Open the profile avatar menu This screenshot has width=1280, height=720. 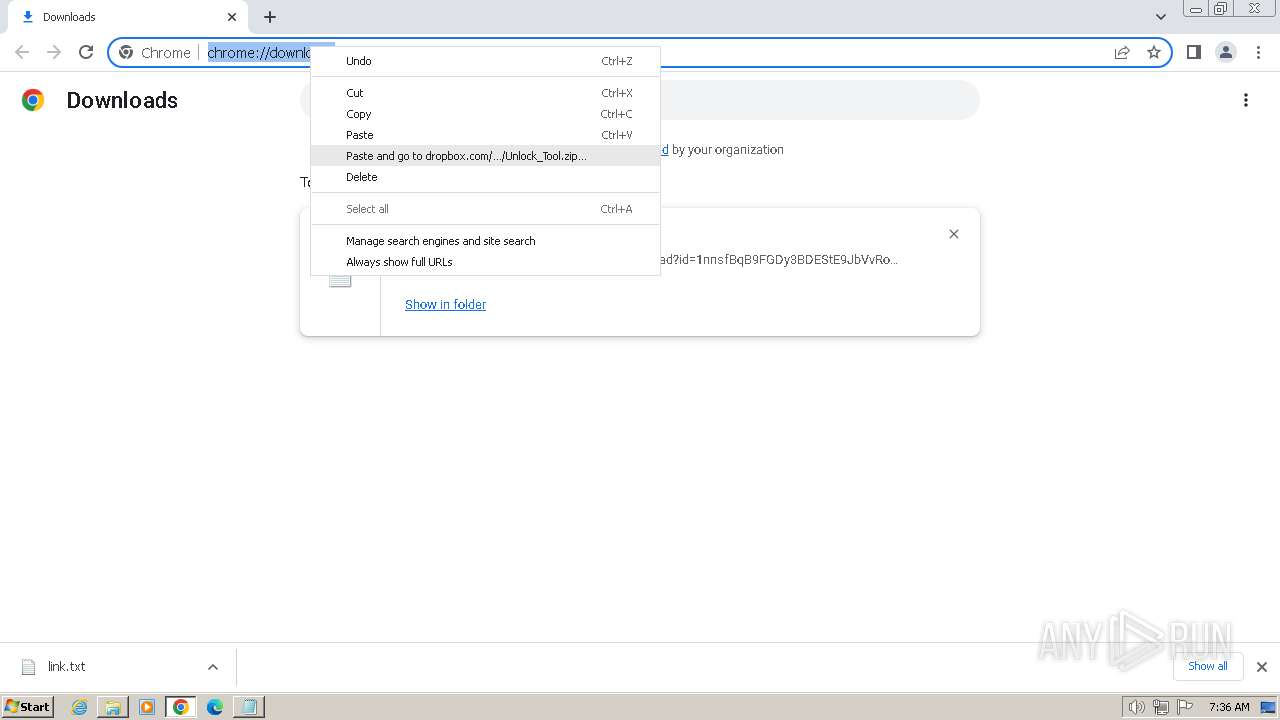click(1225, 52)
